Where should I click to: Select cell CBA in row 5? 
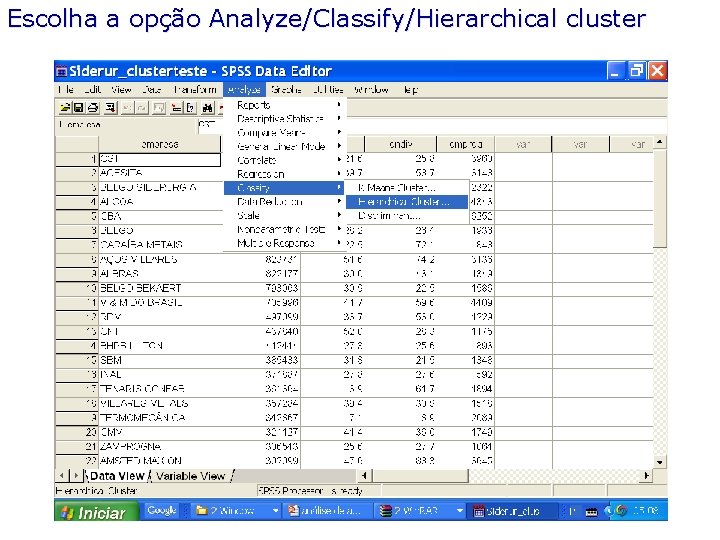[x=160, y=216]
